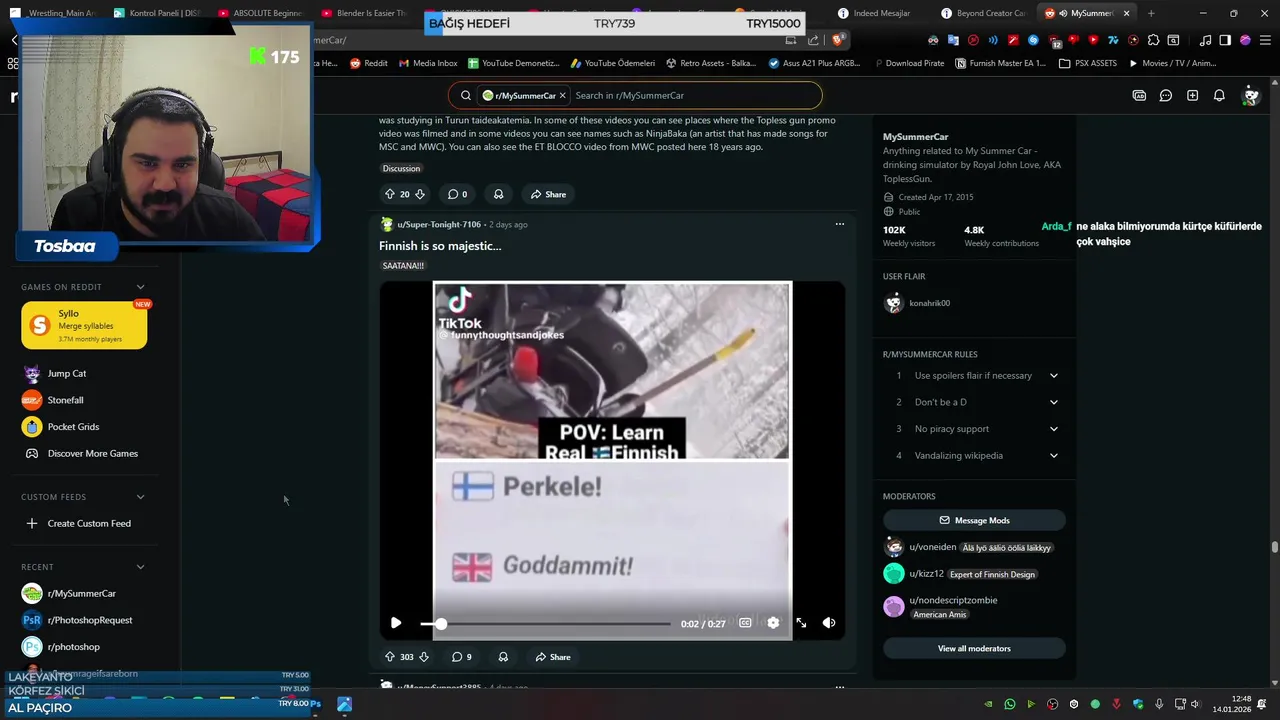Screen dimensions: 1280x720
Task: Open the Media Inbox bookmark
Action: click(428, 63)
